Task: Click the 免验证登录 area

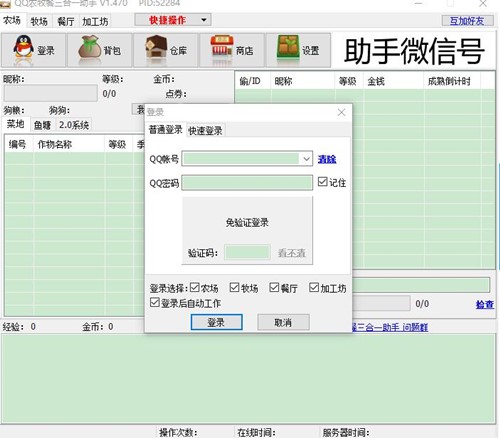Action: [x=247, y=222]
